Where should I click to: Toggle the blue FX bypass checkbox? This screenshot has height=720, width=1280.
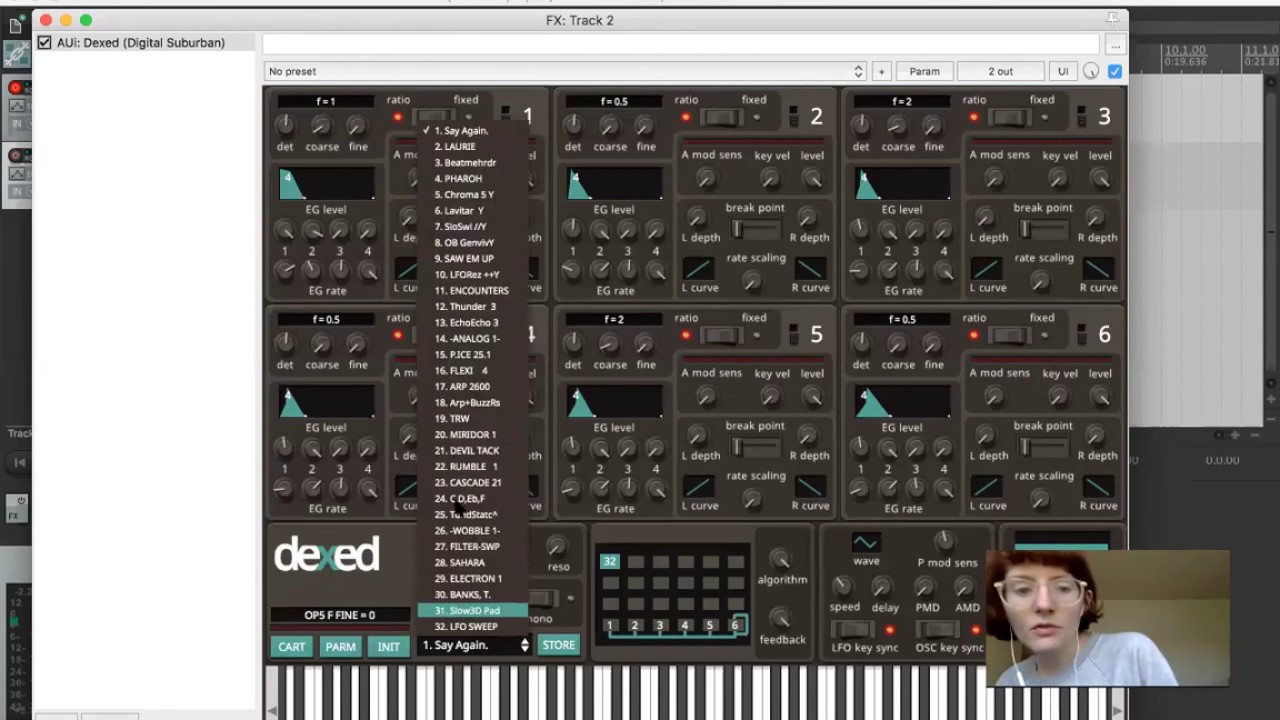click(x=1115, y=71)
